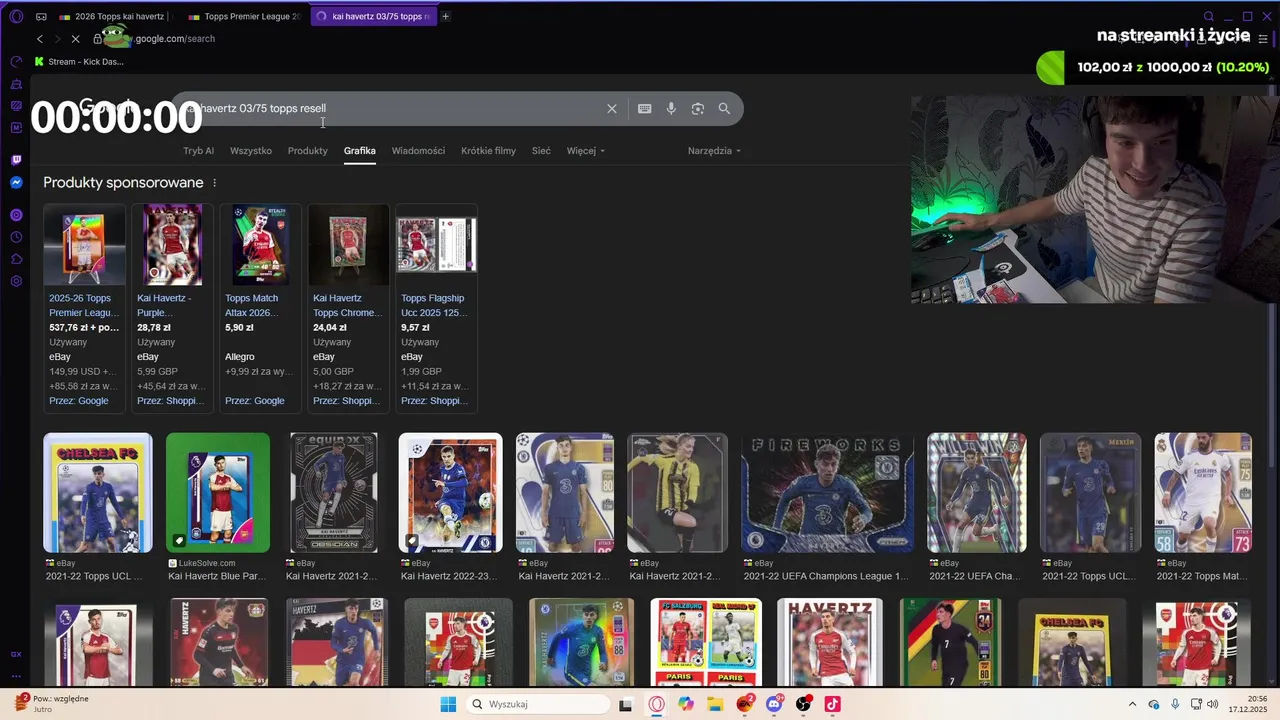Expand the Więcej search filter menu
The height and width of the screenshot is (720, 1280).
(585, 151)
